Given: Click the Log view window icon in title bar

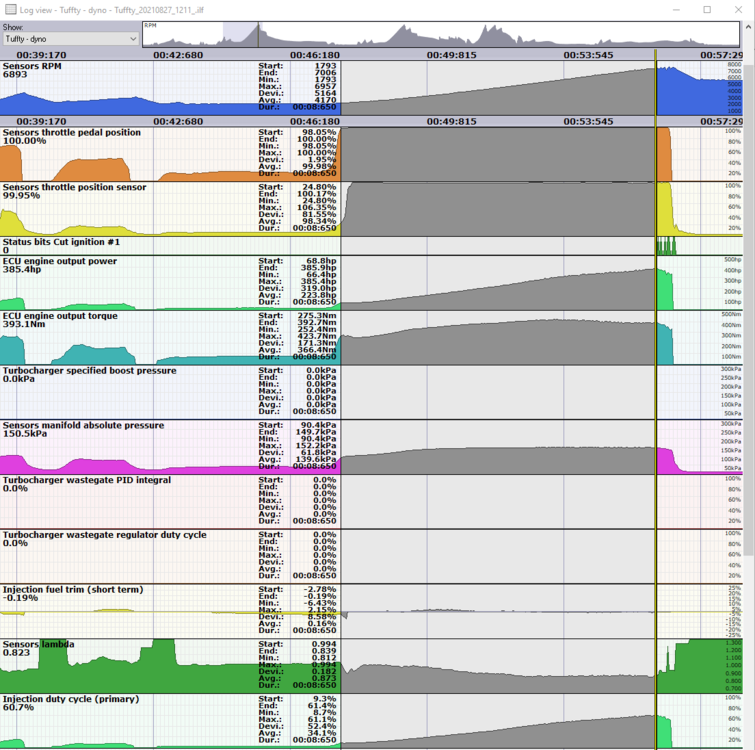Looking at the screenshot, I should point(10,10).
